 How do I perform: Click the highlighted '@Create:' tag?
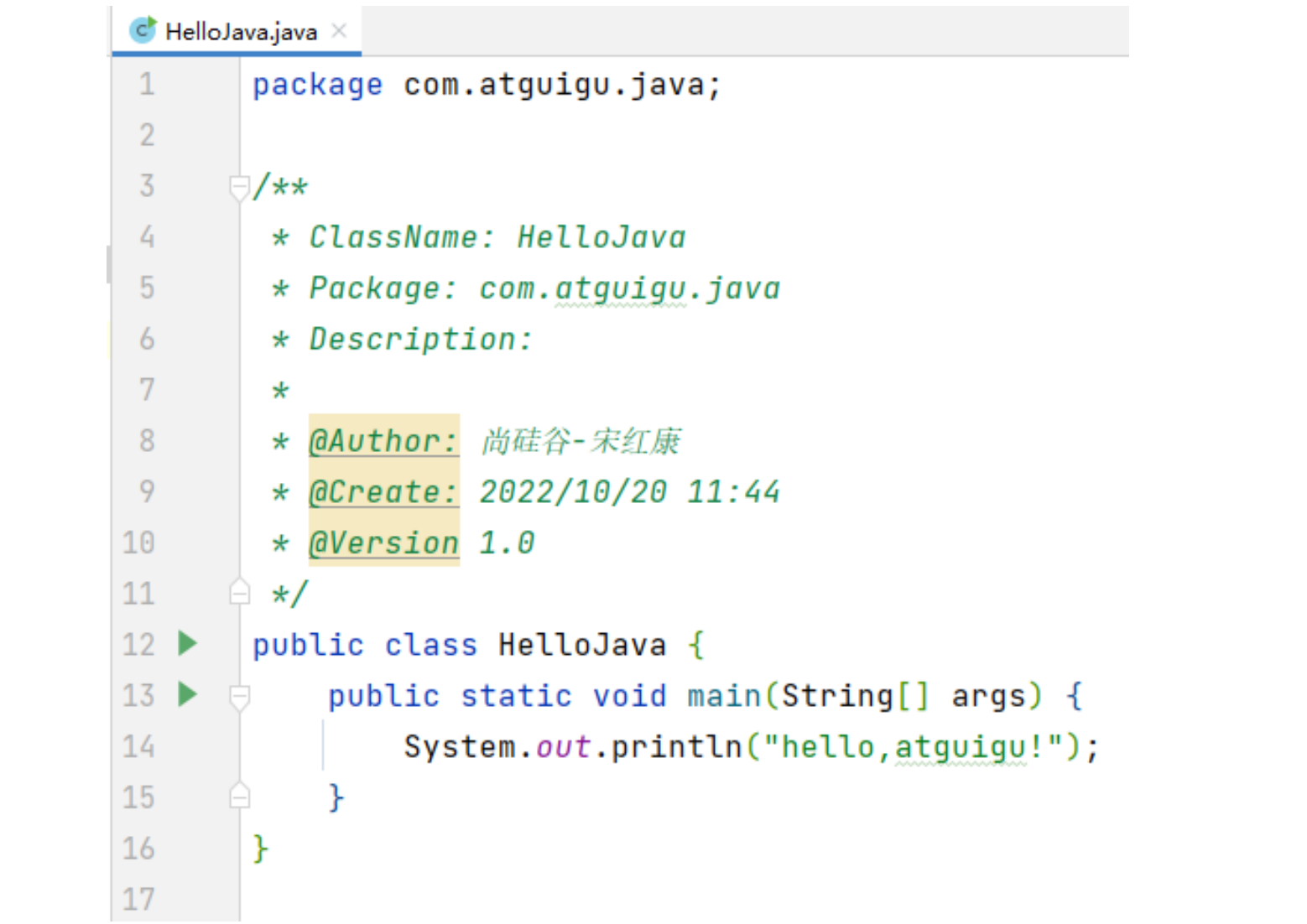pos(384,492)
